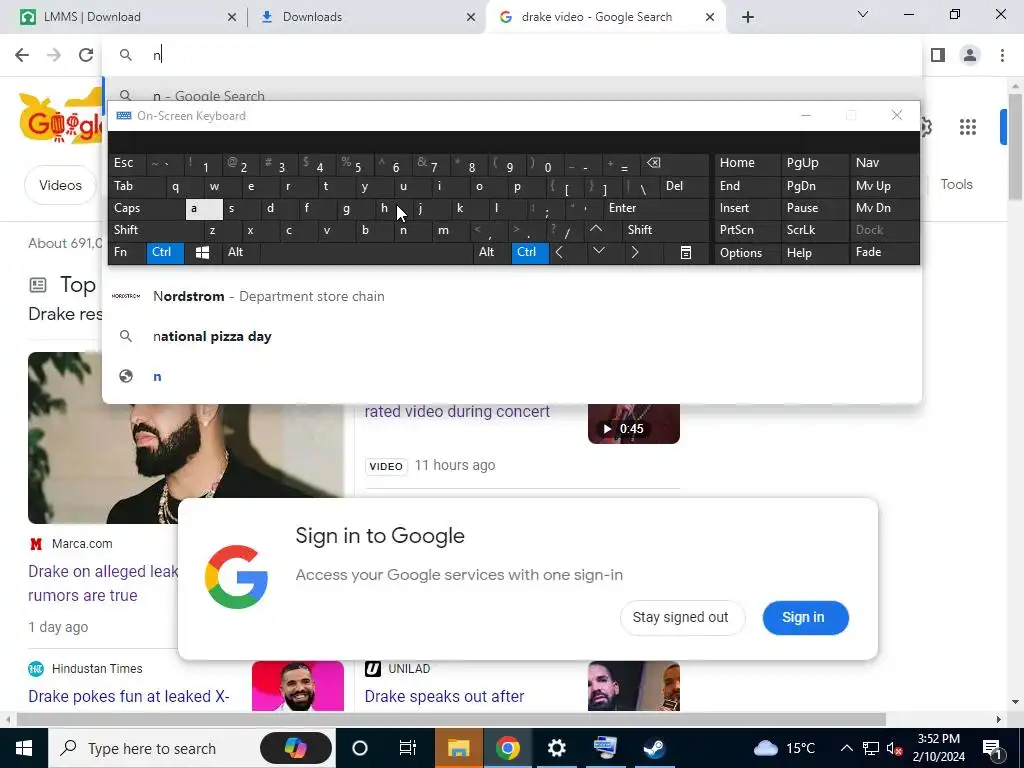Screen dimensions: 1024x768
Task: Open File Explorer from taskbar
Action: click(x=458, y=748)
